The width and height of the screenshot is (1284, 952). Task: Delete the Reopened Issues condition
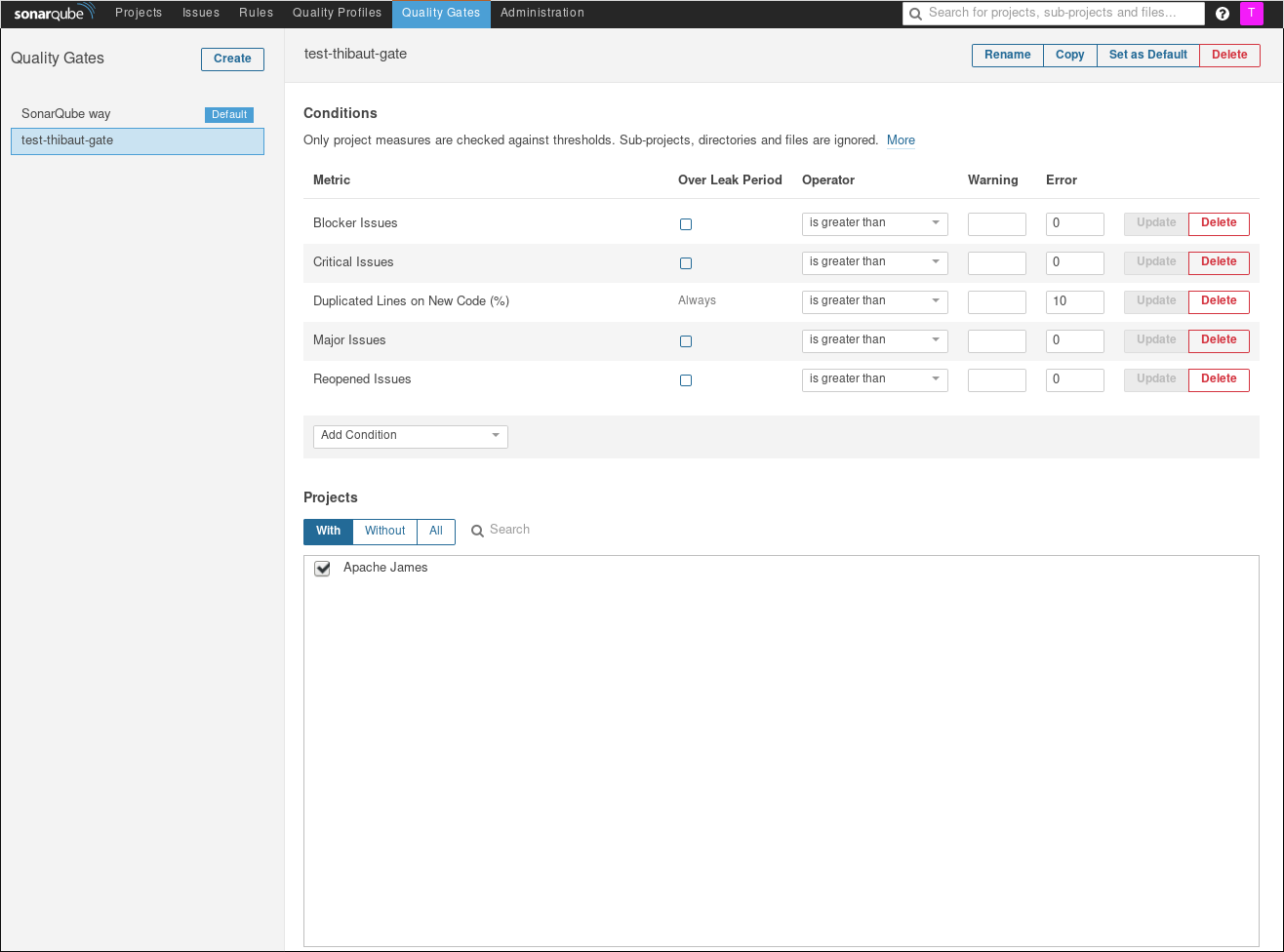1219,379
